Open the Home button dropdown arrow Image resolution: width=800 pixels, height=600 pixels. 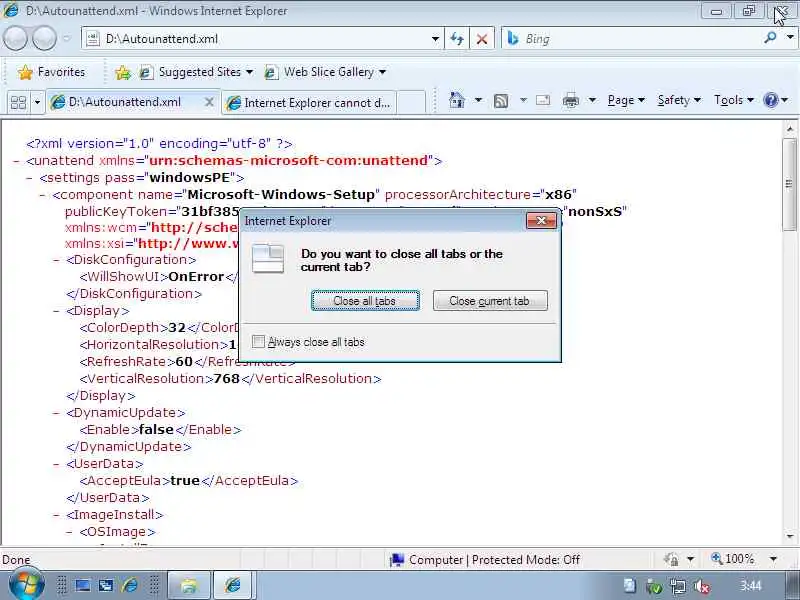478,100
